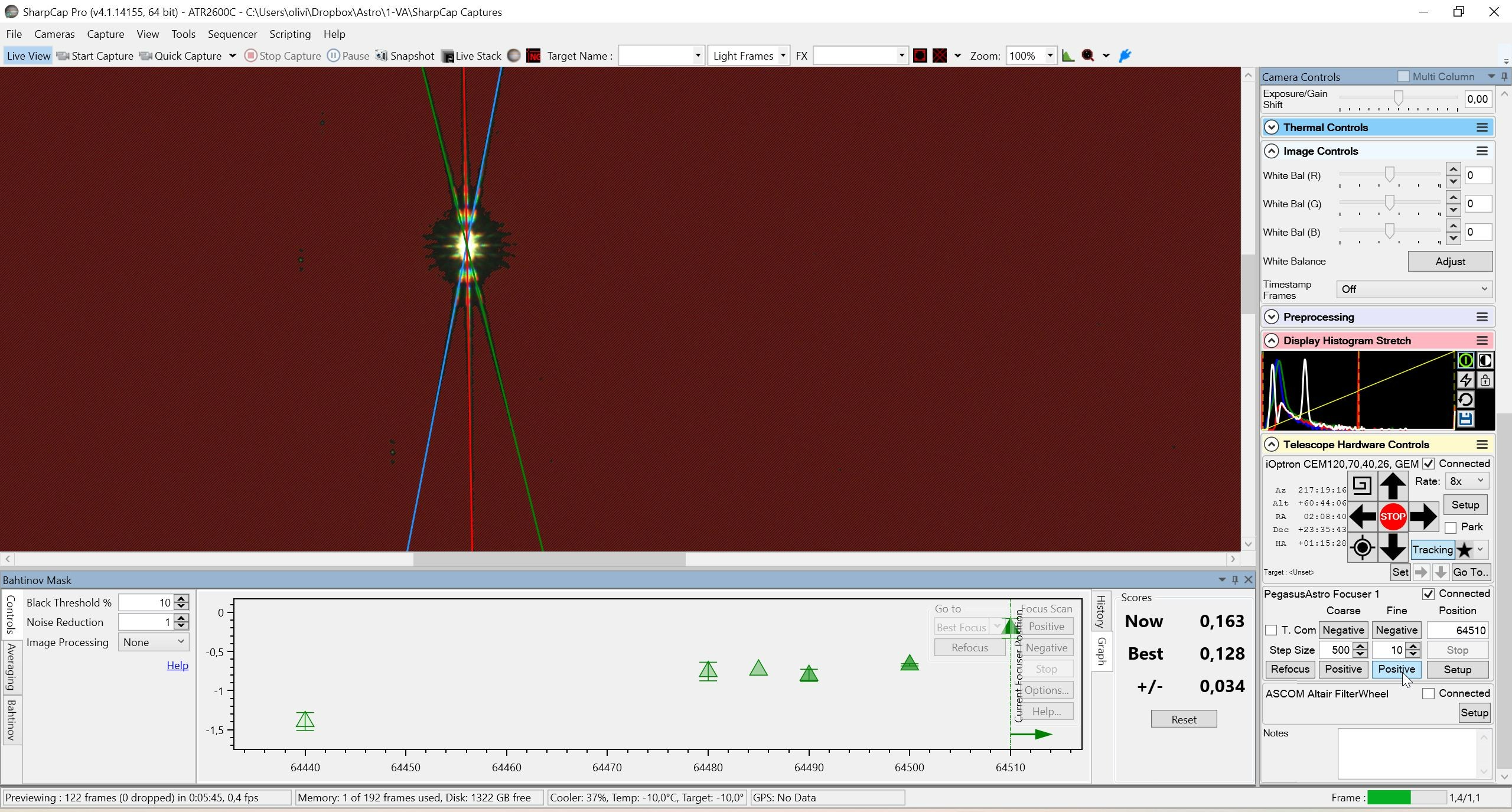Image resolution: width=1512 pixels, height=812 pixels.
Task: Click the red STOP mount button
Action: click(x=1393, y=517)
